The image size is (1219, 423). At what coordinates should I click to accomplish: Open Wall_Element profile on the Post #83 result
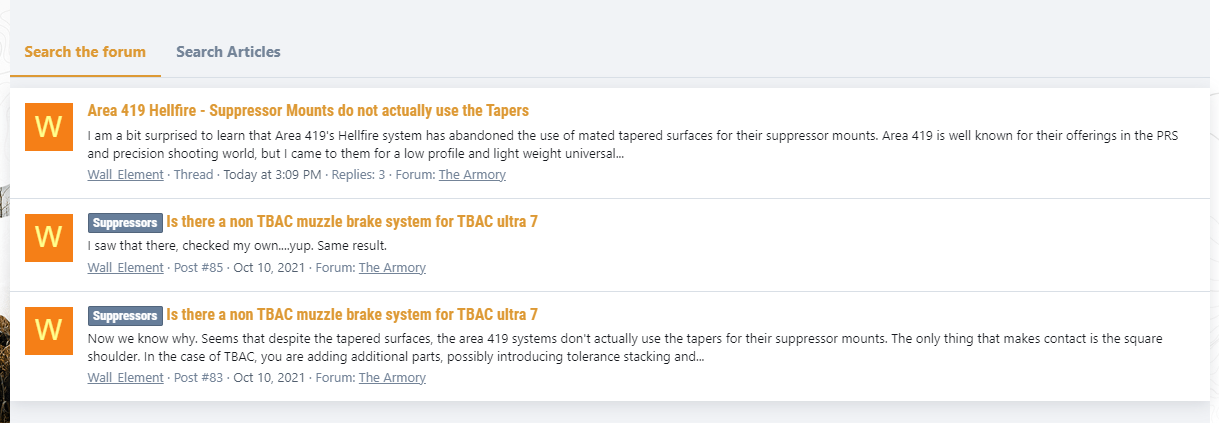click(125, 378)
